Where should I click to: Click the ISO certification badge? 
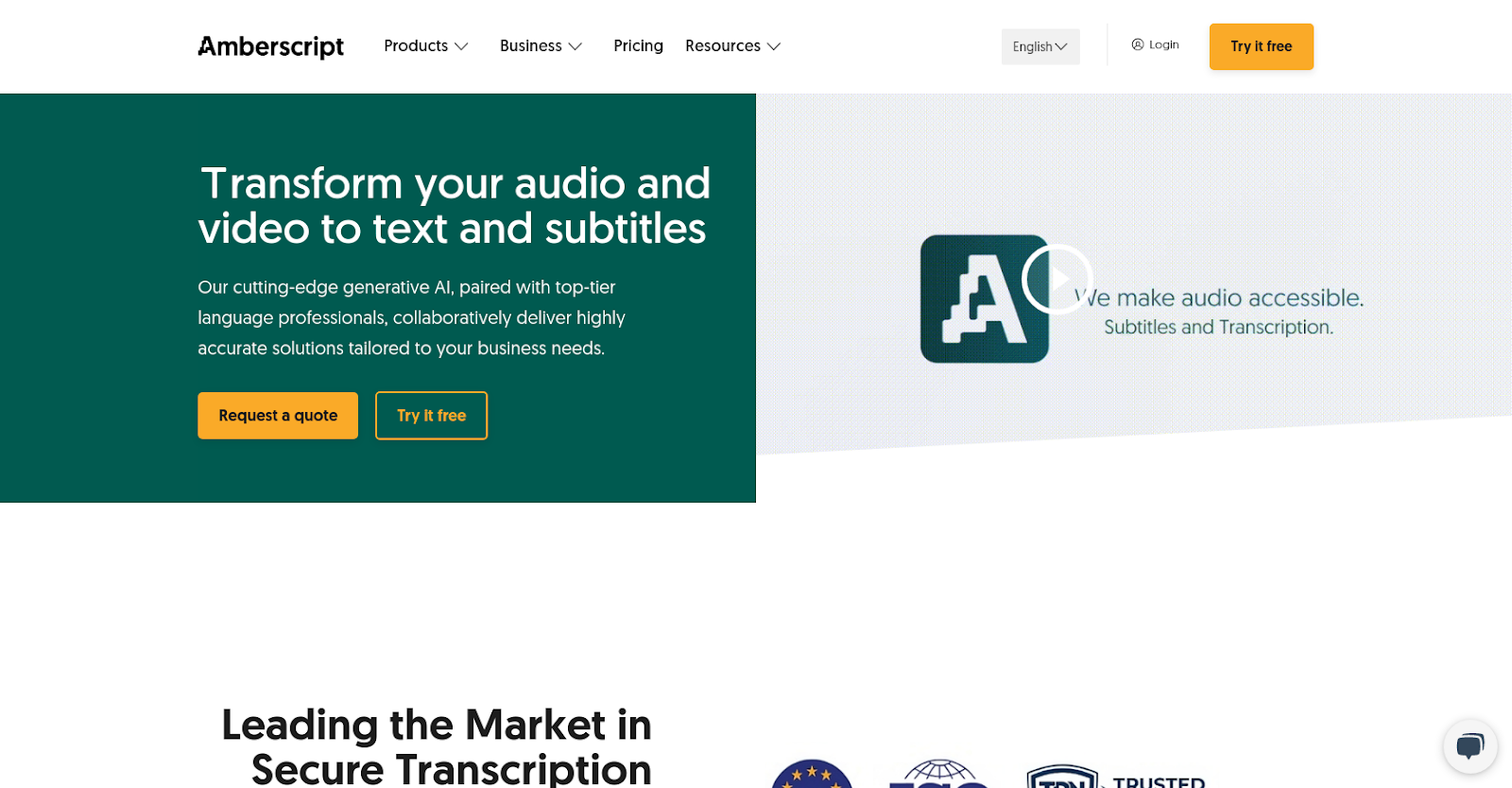939,774
